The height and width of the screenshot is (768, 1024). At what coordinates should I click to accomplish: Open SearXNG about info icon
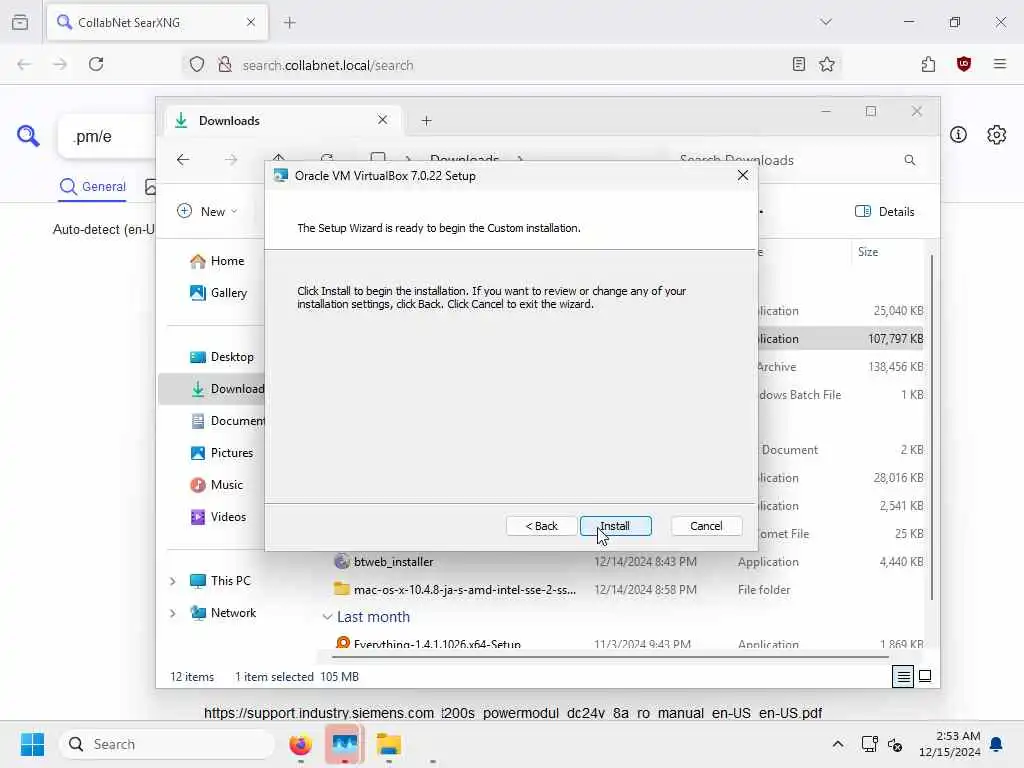click(958, 135)
